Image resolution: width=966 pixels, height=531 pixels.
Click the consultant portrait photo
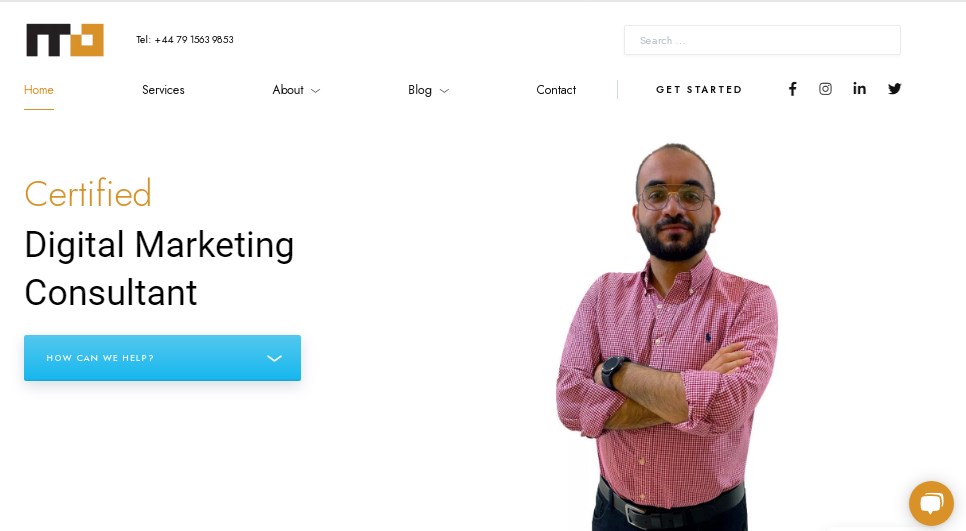click(668, 337)
